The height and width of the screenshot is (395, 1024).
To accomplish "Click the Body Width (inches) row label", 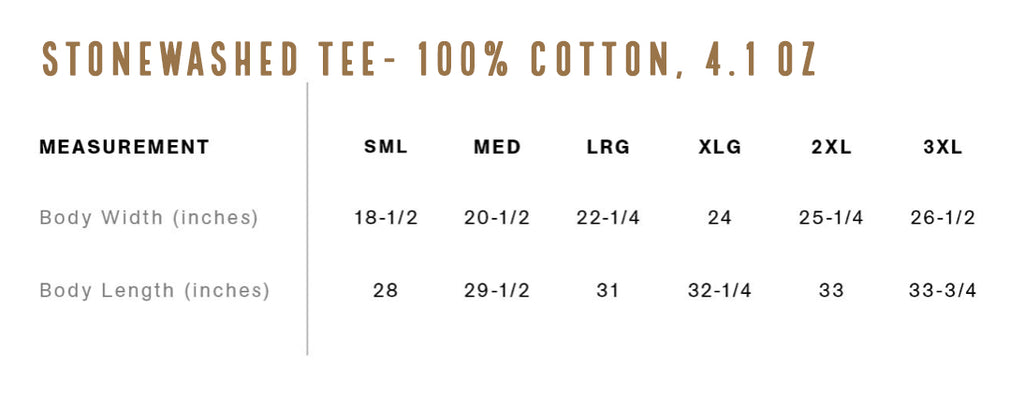I will [x=149, y=217].
